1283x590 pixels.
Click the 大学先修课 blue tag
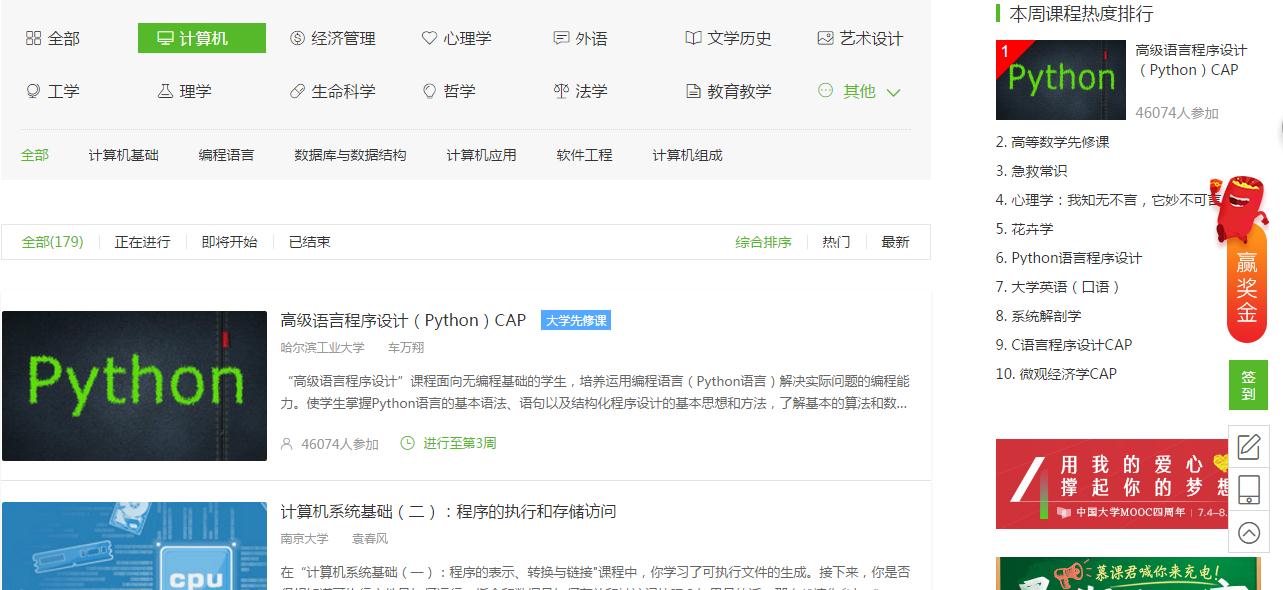(x=575, y=320)
